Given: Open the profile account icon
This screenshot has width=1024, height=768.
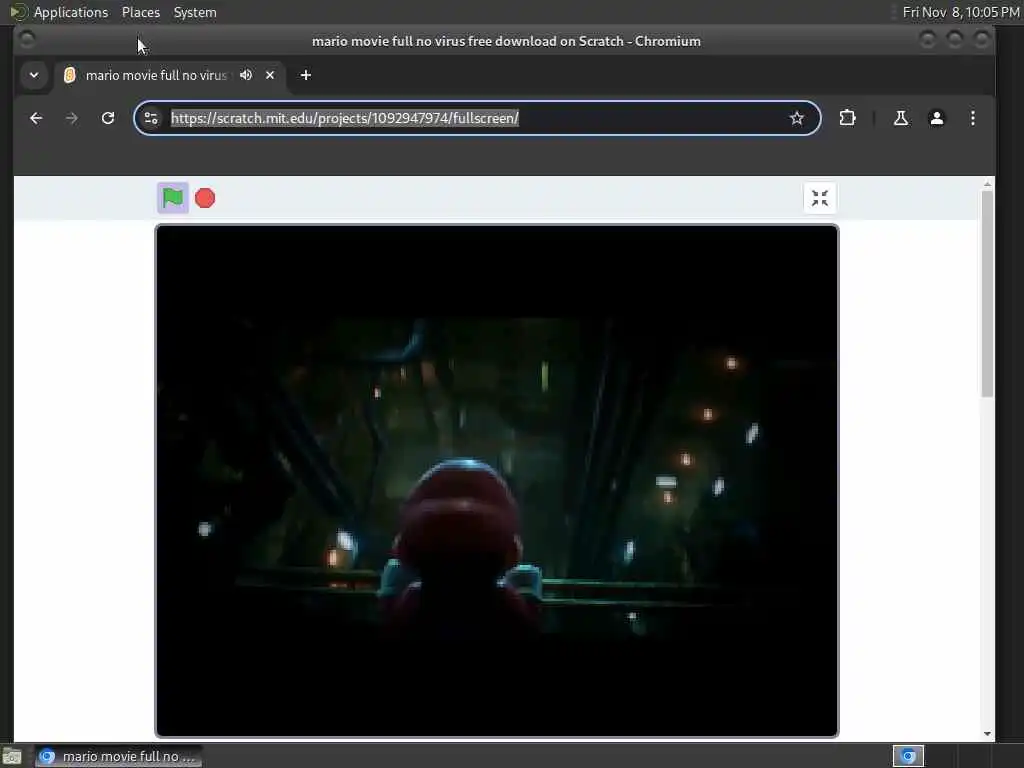Looking at the screenshot, I should click(936, 118).
